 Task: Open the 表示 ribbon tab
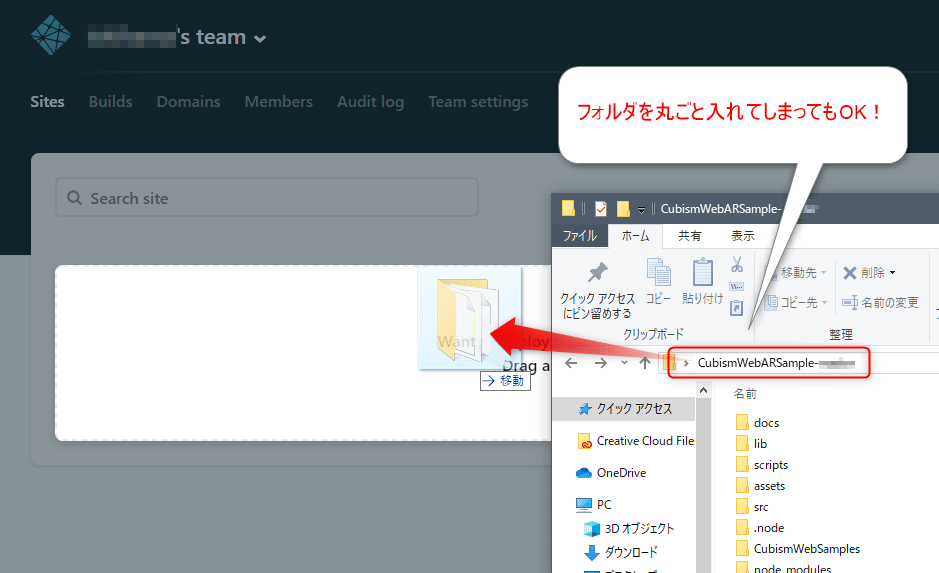coord(743,236)
